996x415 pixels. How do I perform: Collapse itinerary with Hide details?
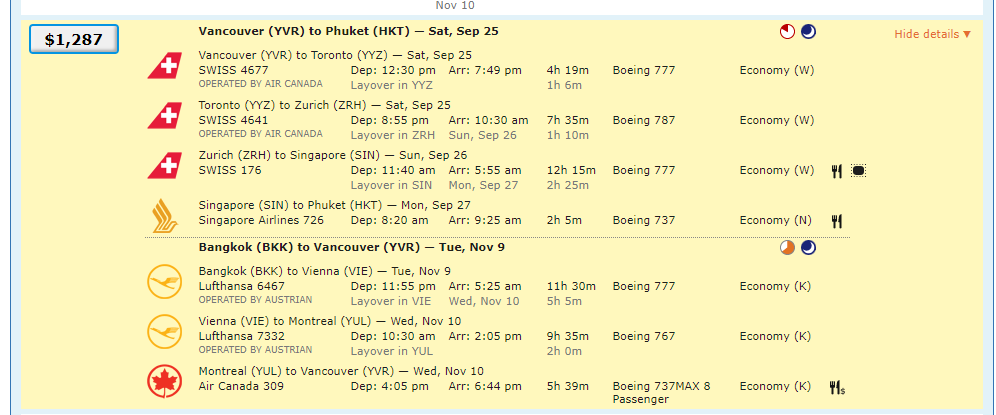coord(932,34)
